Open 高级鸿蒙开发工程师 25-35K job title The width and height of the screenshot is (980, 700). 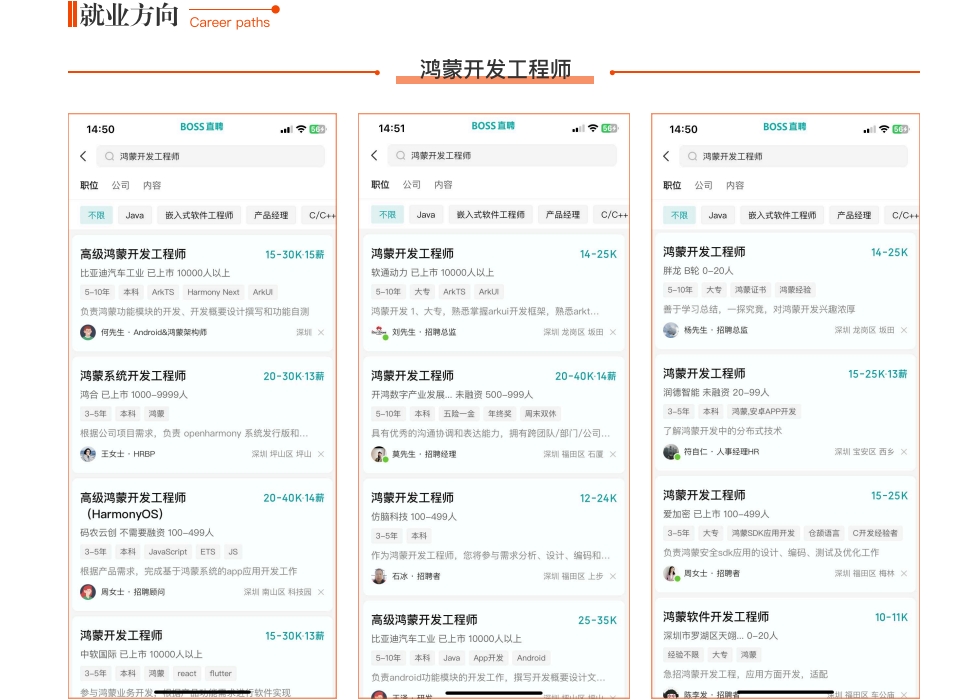pyautogui.click(x=424, y=619)
